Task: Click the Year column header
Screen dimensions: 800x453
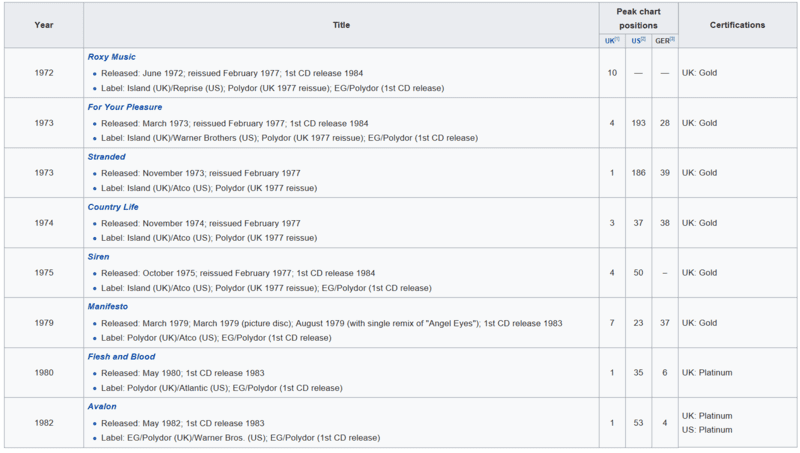Action: (44, 25)
